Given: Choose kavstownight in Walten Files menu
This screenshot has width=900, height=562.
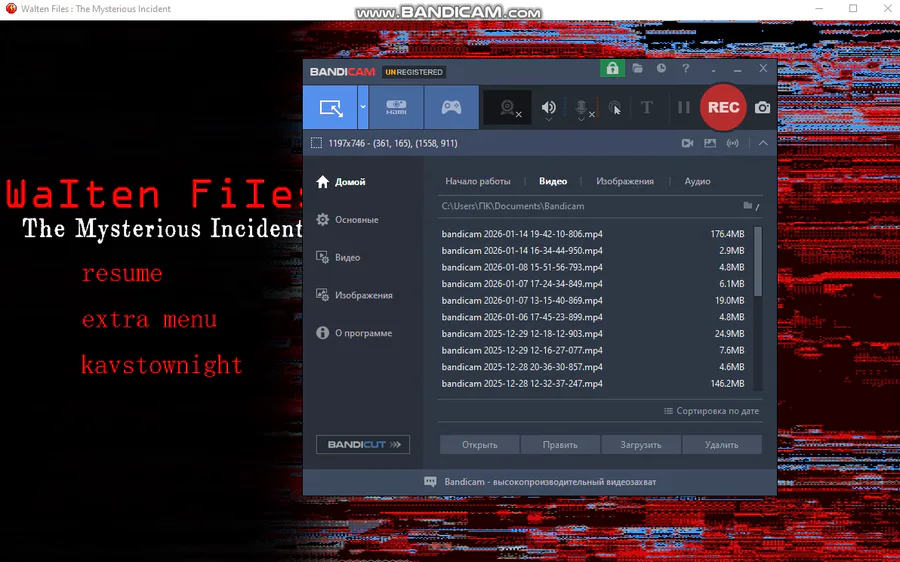Looking at the screenshot, I should tap(162, 365).
